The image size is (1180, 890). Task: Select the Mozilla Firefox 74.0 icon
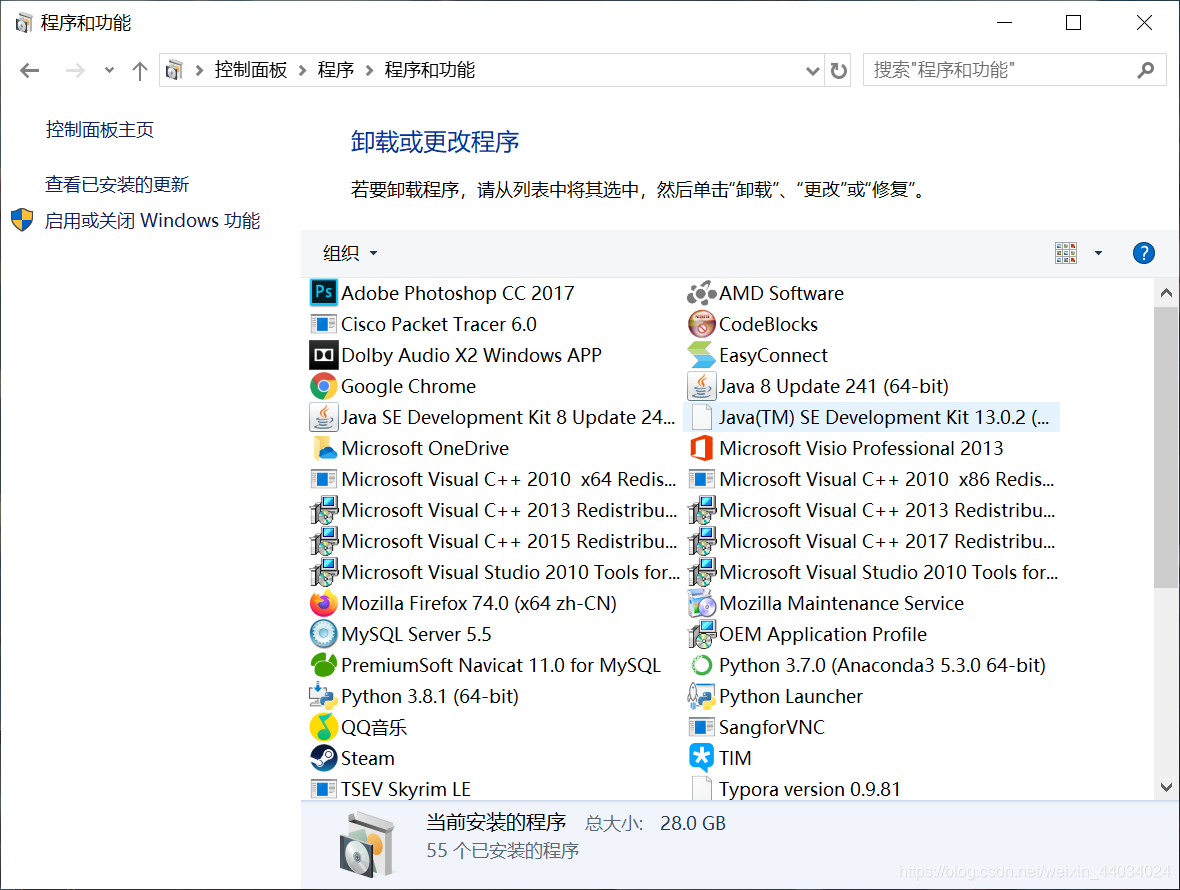[324, 603]
